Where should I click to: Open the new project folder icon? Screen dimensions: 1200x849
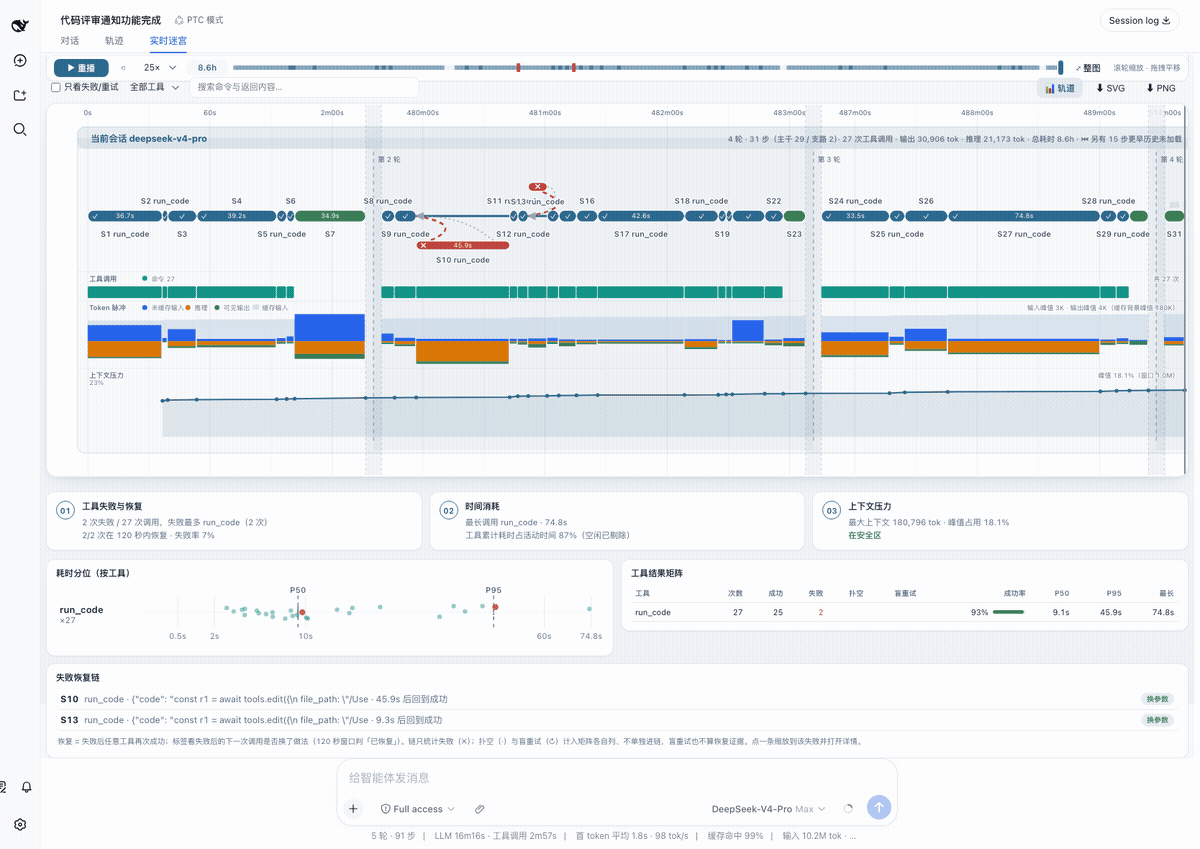pos(20,95)
